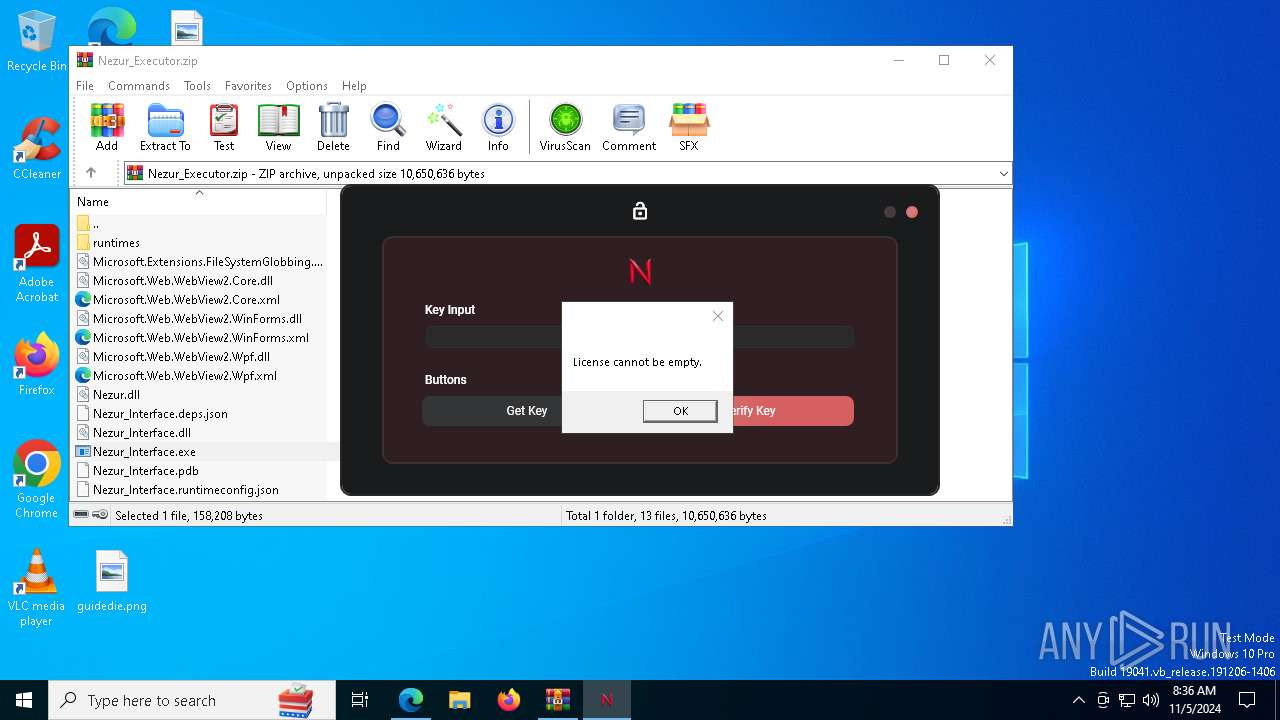Open the Commands menu
Screen dimensions: 1280x720
(x=139, y=86)
